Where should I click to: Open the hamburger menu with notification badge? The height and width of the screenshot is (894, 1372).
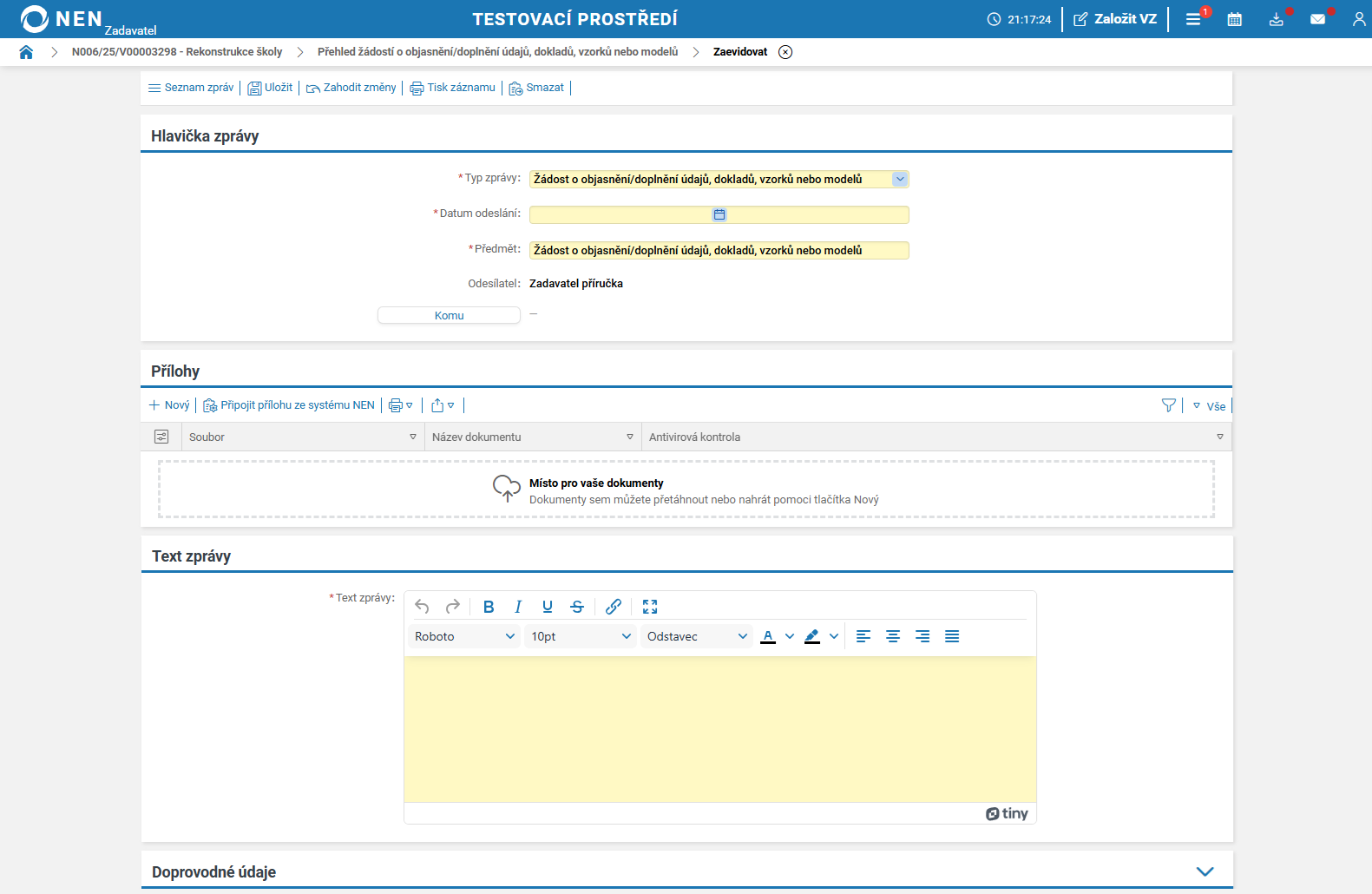[1193, 19]
